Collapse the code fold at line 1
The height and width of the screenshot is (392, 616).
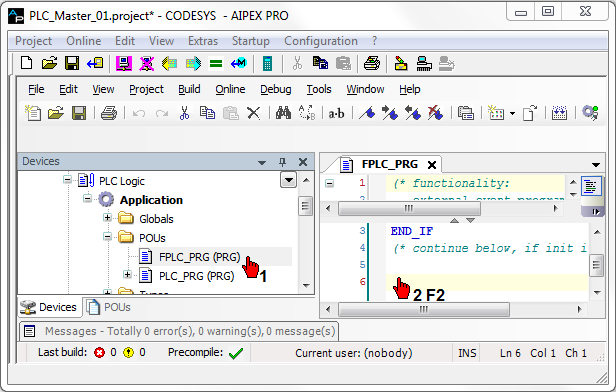(x=329, y=183)
